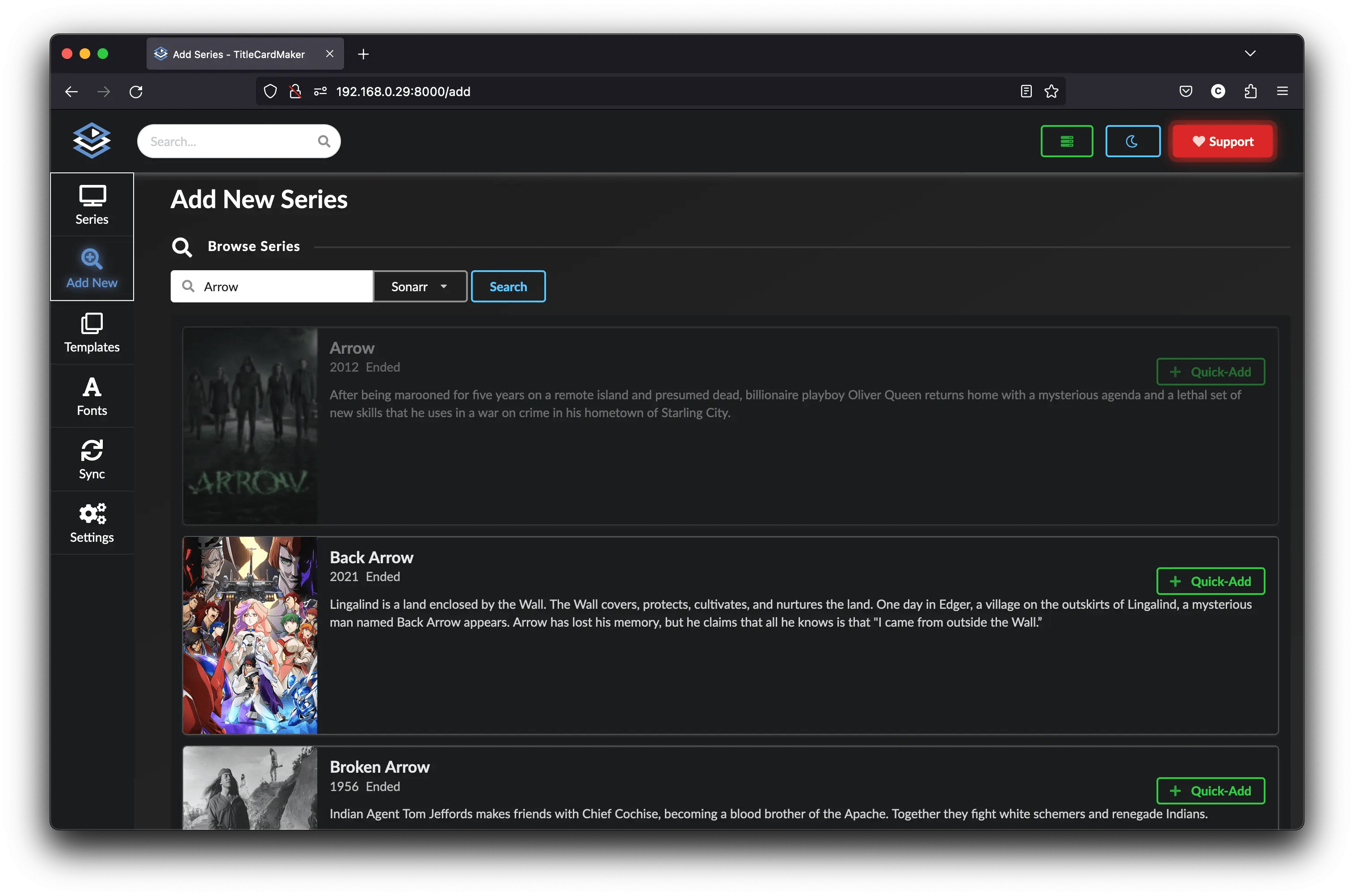Image resolution: width=1354 pixels, height=896 pixels.
Task: Click the Back Arrow title text
Action: [x=371, y=557]
